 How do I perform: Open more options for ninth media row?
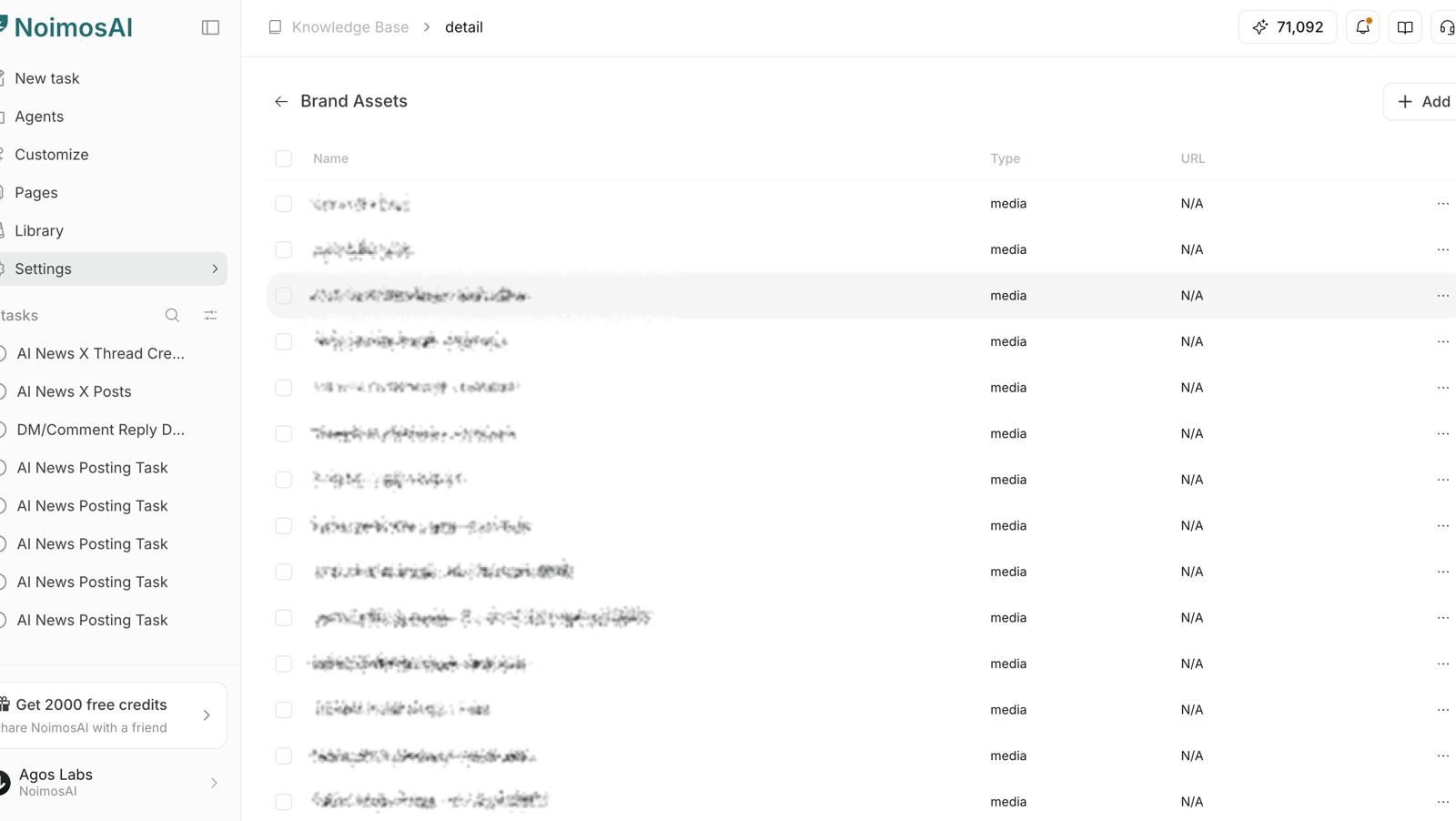coord(1443,572)
